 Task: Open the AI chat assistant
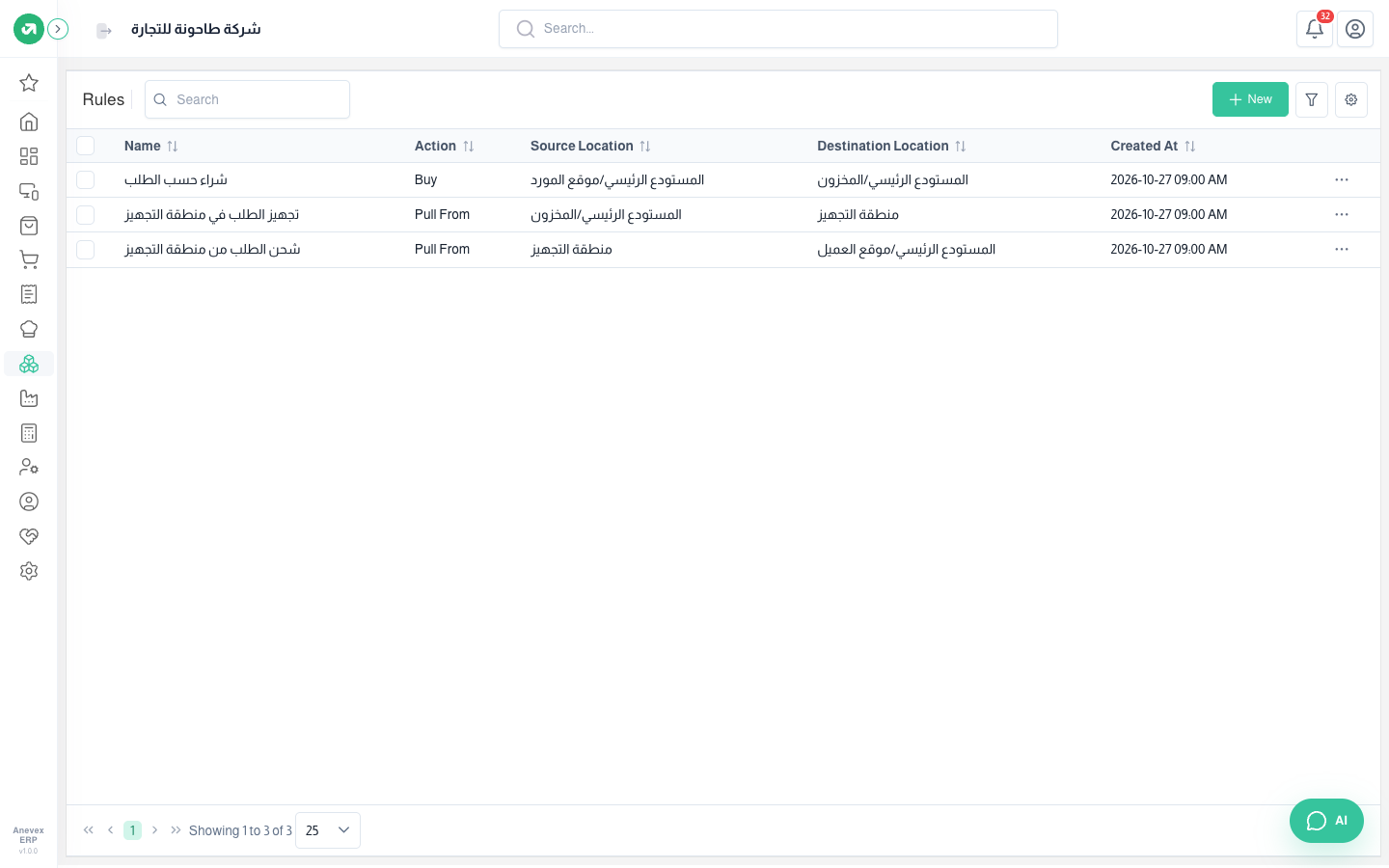pos(1326,821)
